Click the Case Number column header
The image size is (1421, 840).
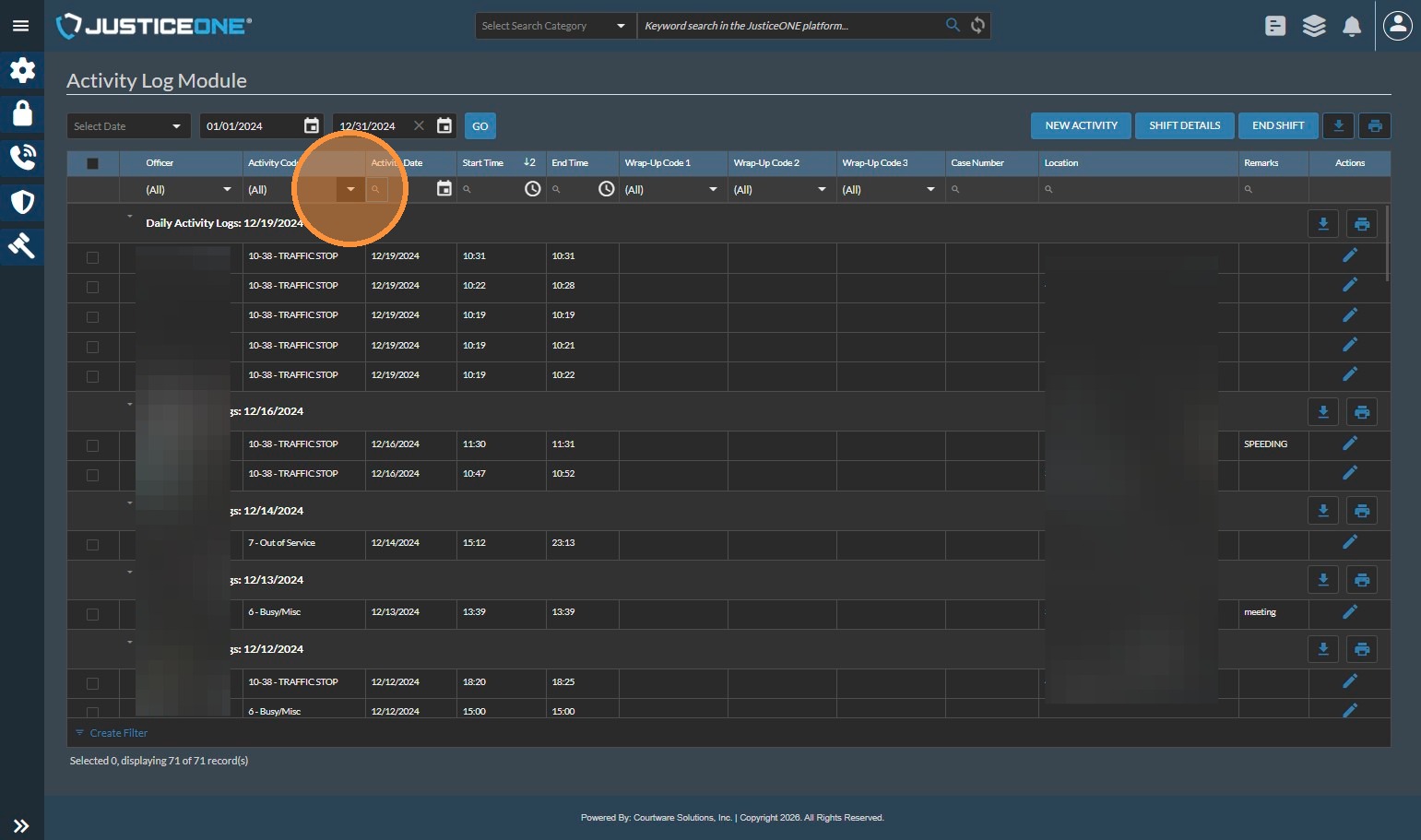tap(977, 163)
